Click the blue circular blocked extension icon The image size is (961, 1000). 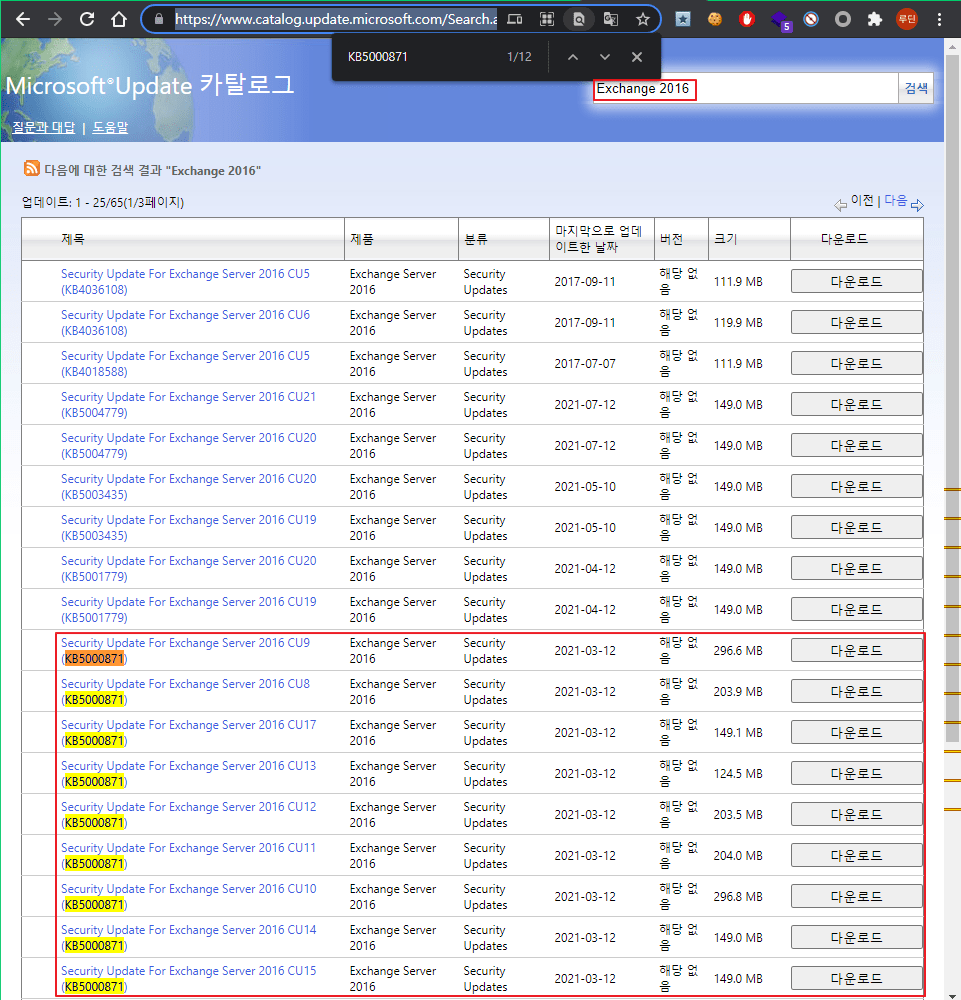coord(811,19)
